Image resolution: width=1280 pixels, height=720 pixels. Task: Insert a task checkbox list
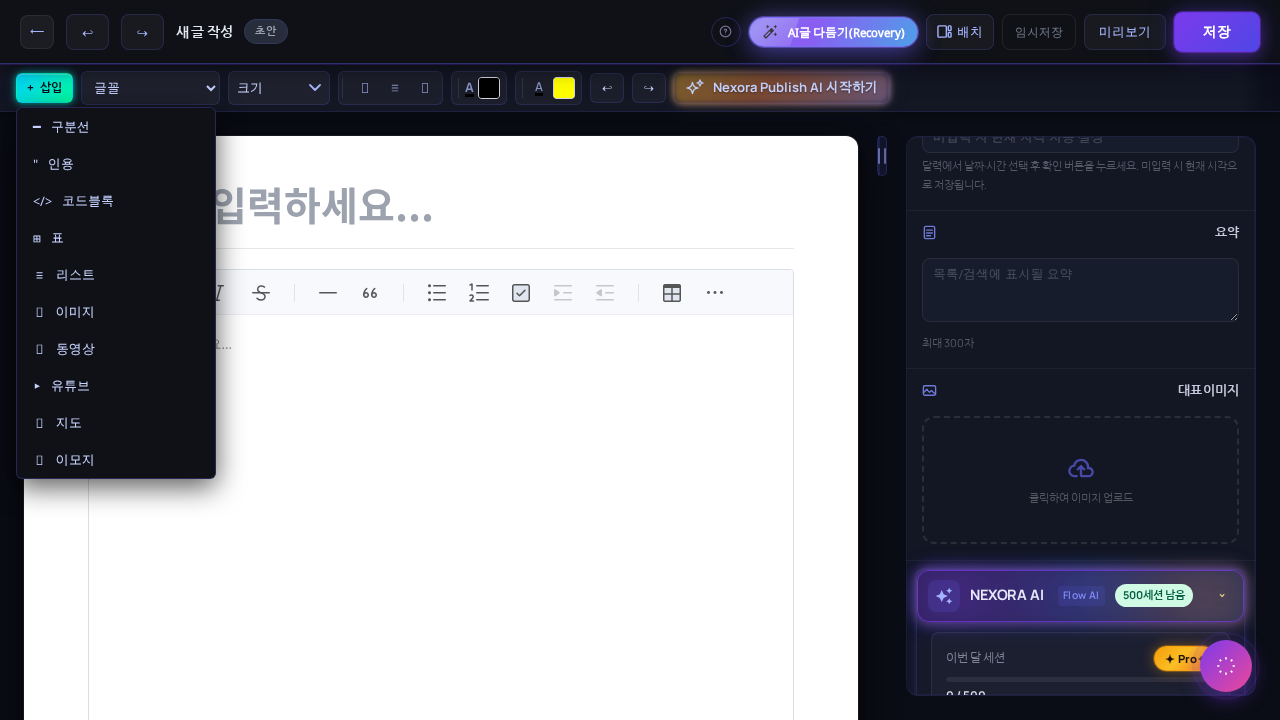pos(521,293)
